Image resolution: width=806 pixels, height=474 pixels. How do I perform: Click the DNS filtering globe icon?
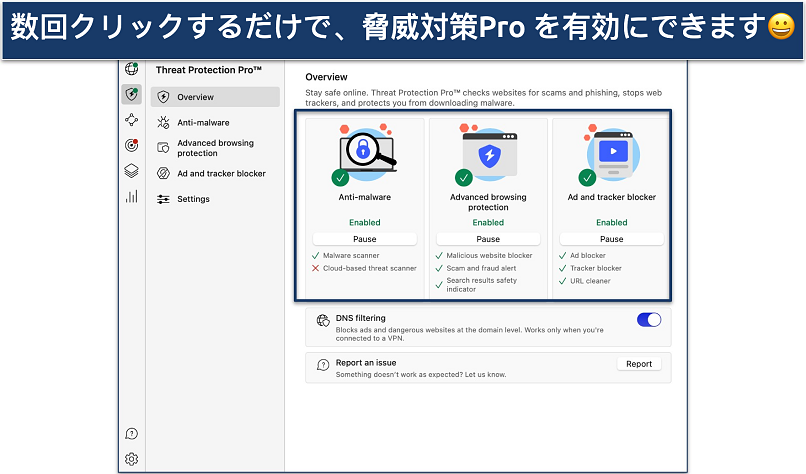[323, 321]
